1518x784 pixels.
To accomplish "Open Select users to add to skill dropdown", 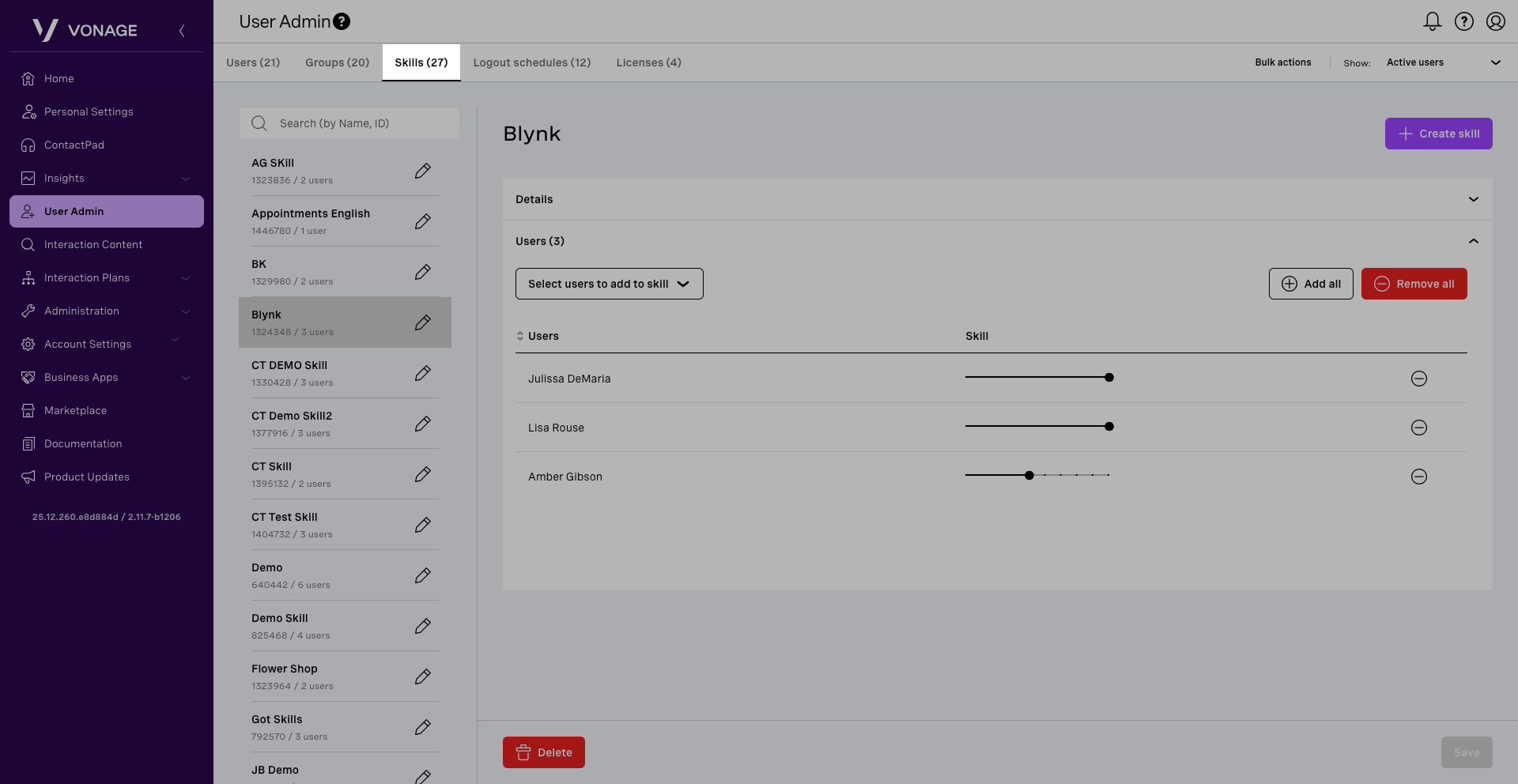I will tap(609, 284).
